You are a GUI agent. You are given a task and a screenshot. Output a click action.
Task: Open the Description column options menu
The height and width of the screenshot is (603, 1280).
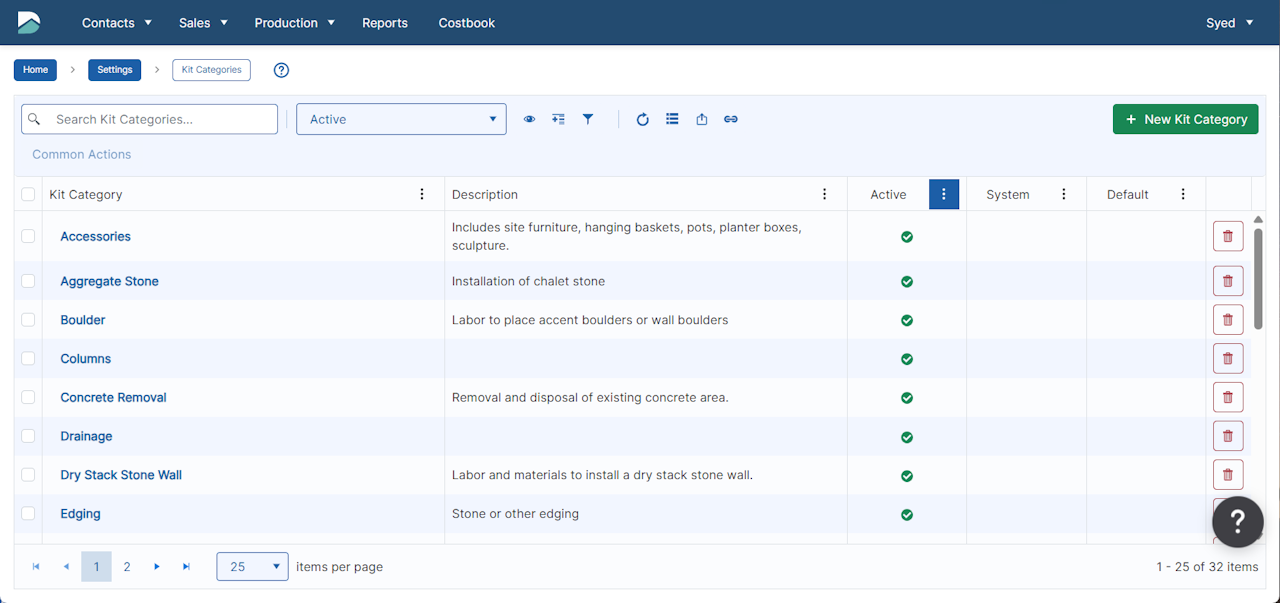(x=824, y=194)
